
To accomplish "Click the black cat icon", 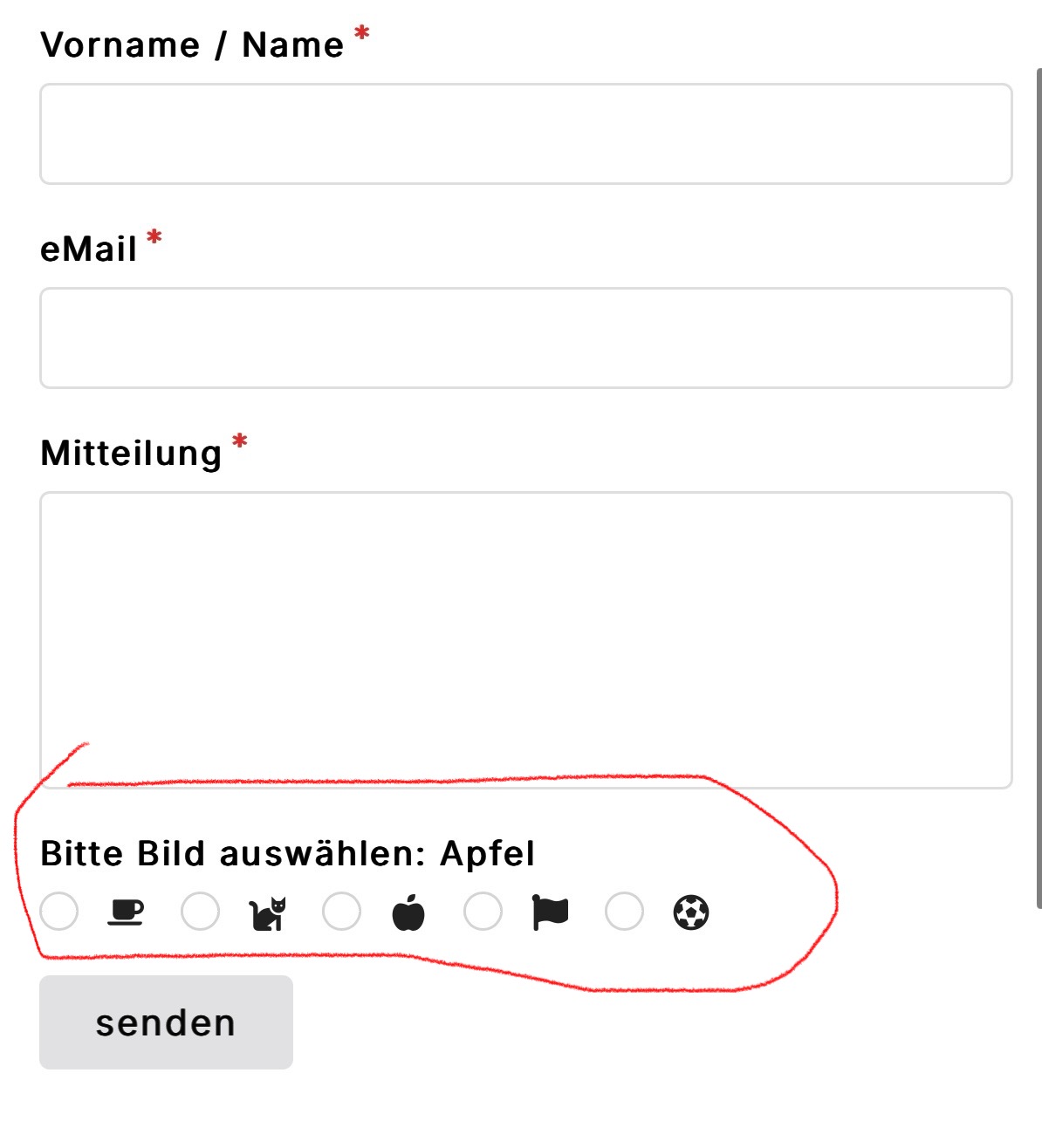I will [267, 913].
